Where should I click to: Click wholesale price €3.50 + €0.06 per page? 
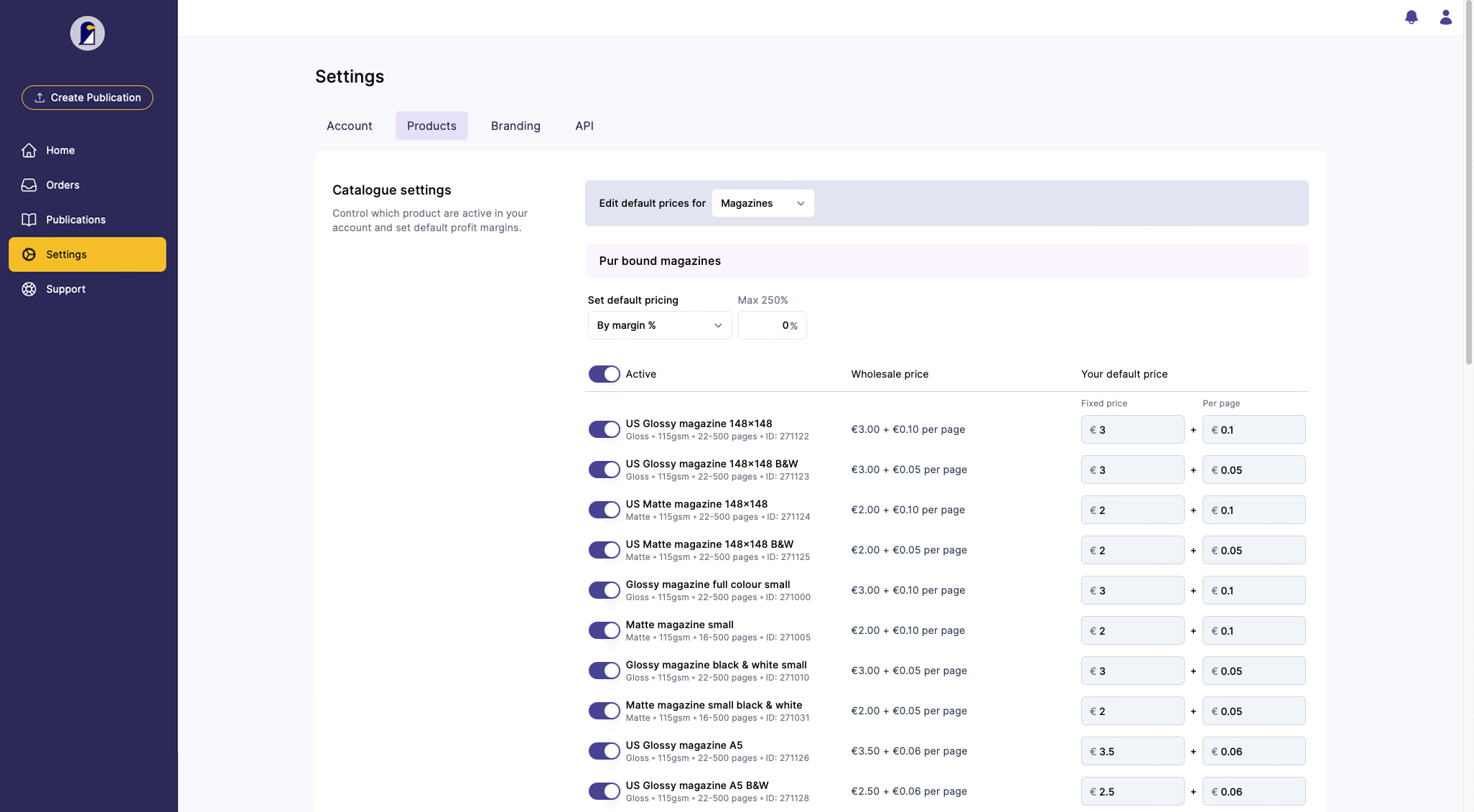(909, 751)
